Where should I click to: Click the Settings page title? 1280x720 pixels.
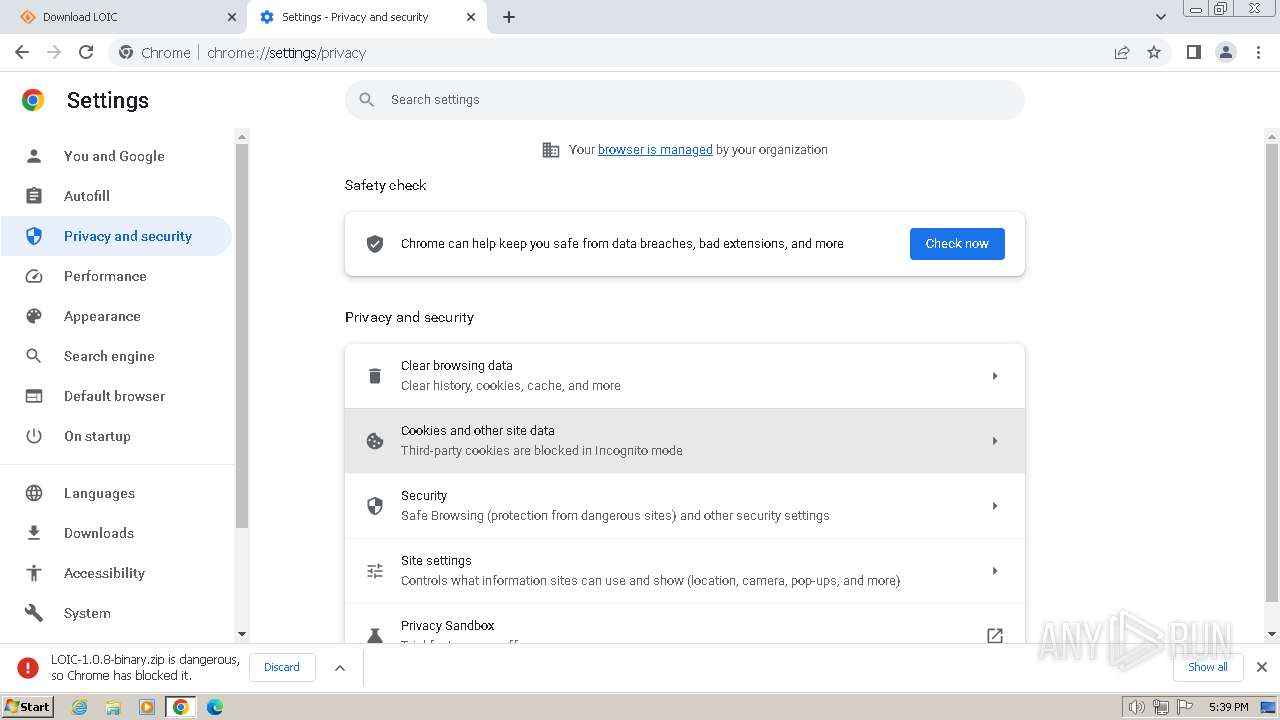pos(108,100)
